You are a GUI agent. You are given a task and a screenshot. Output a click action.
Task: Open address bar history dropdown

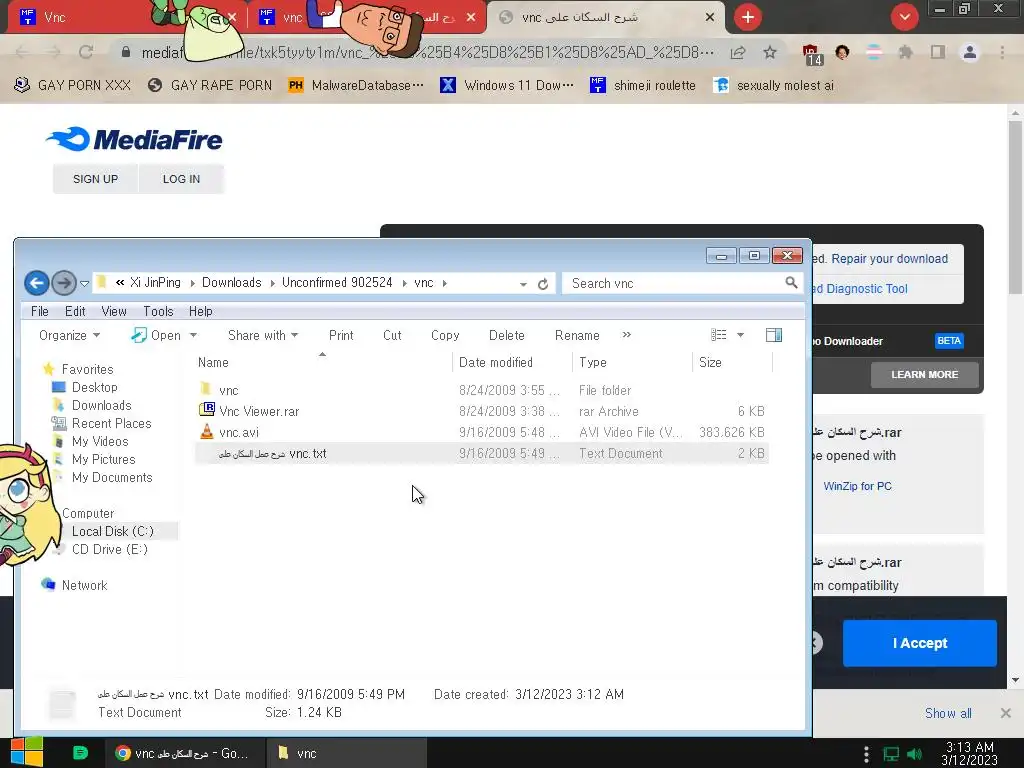point(523,284)
